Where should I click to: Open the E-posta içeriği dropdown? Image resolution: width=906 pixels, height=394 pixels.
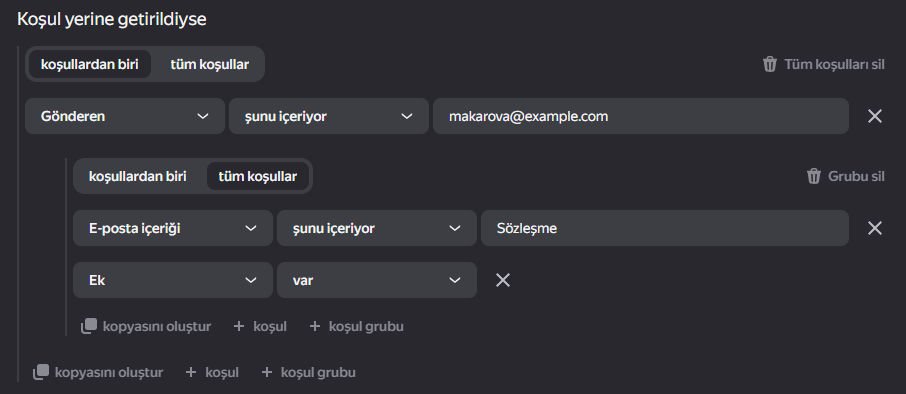pyautogui.click(x=173, y=228)
